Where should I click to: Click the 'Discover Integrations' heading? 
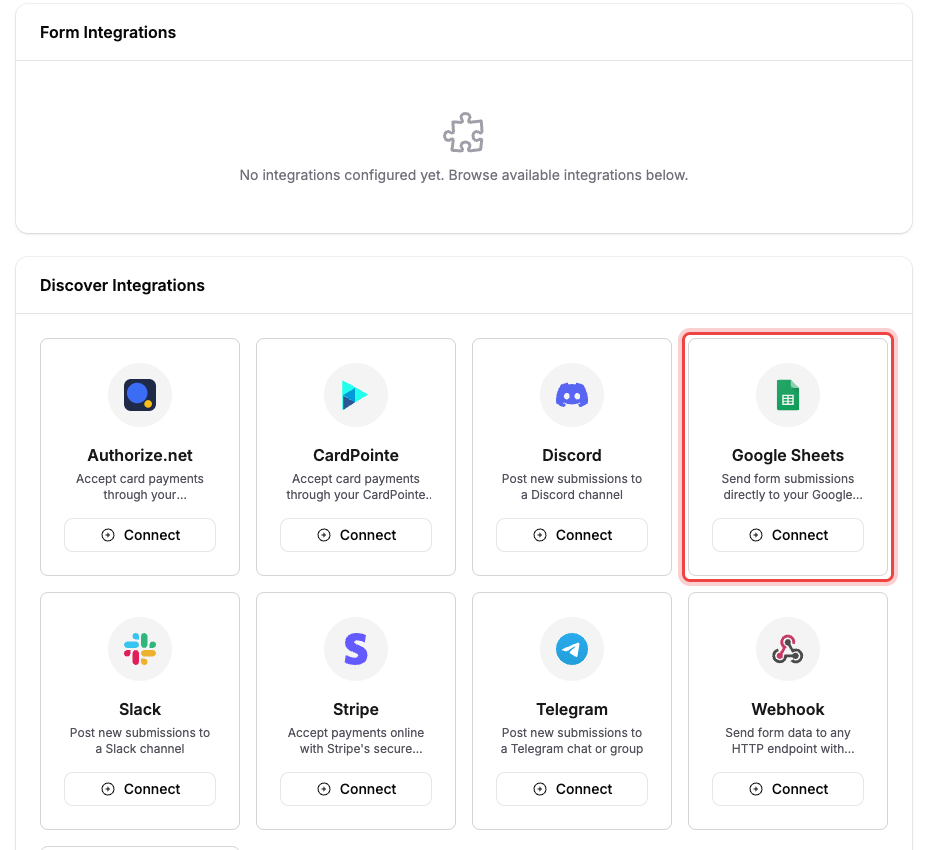[x=122, y=285]
